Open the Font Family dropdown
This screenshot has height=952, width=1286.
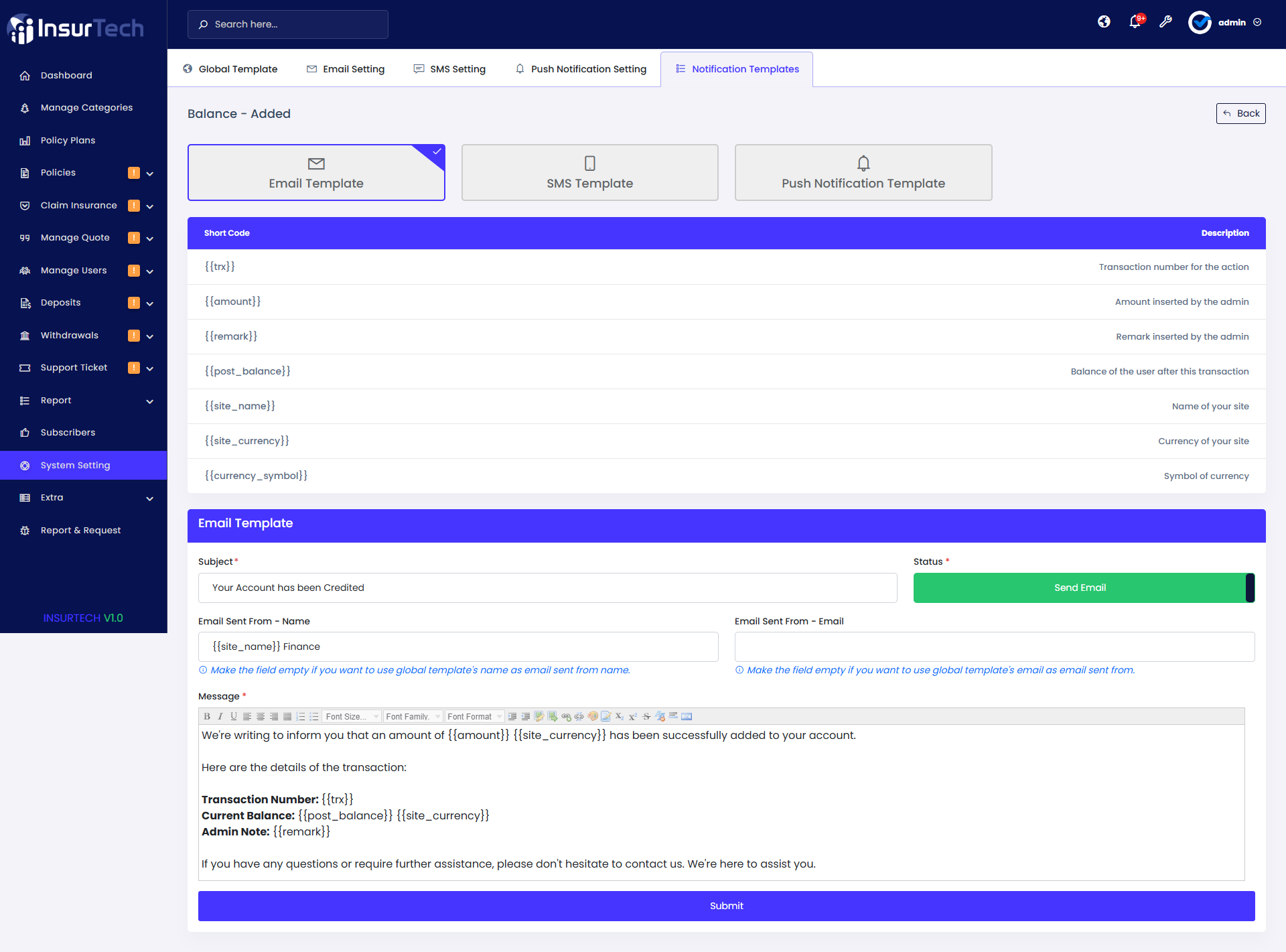tap(413, 716)
